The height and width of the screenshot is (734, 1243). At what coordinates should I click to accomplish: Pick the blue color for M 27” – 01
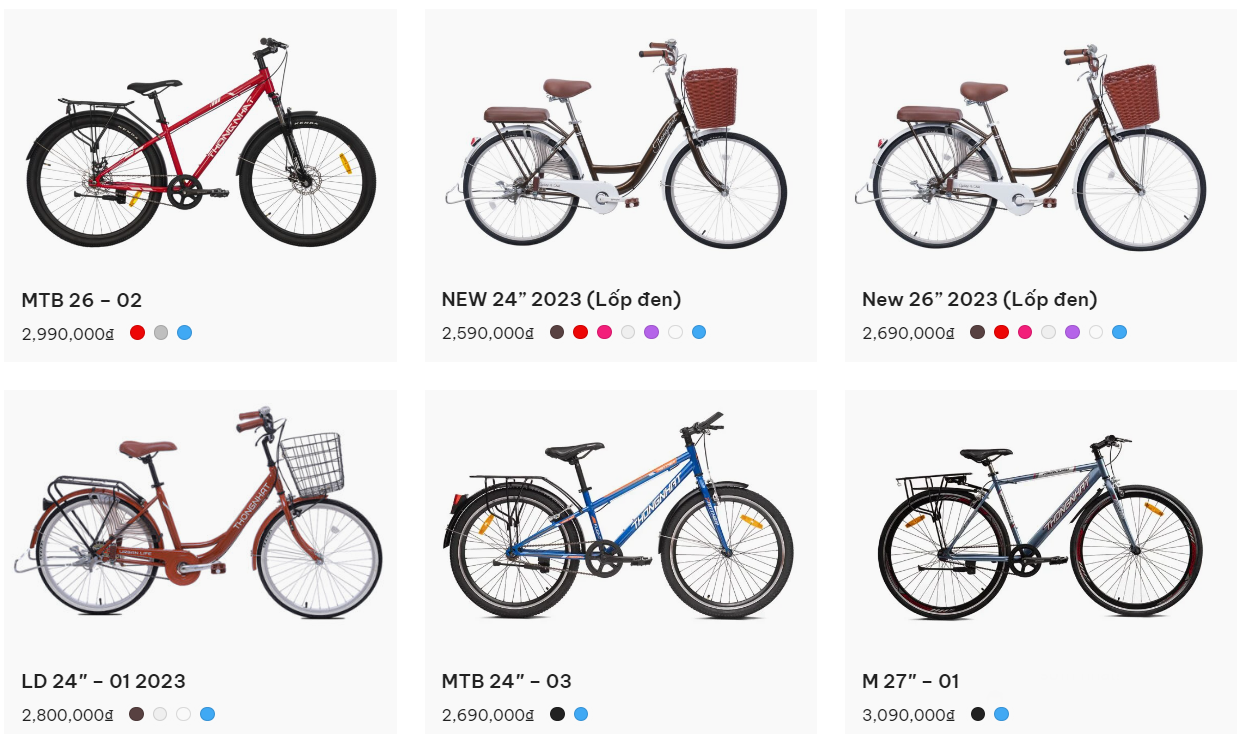pos(1001,714)
